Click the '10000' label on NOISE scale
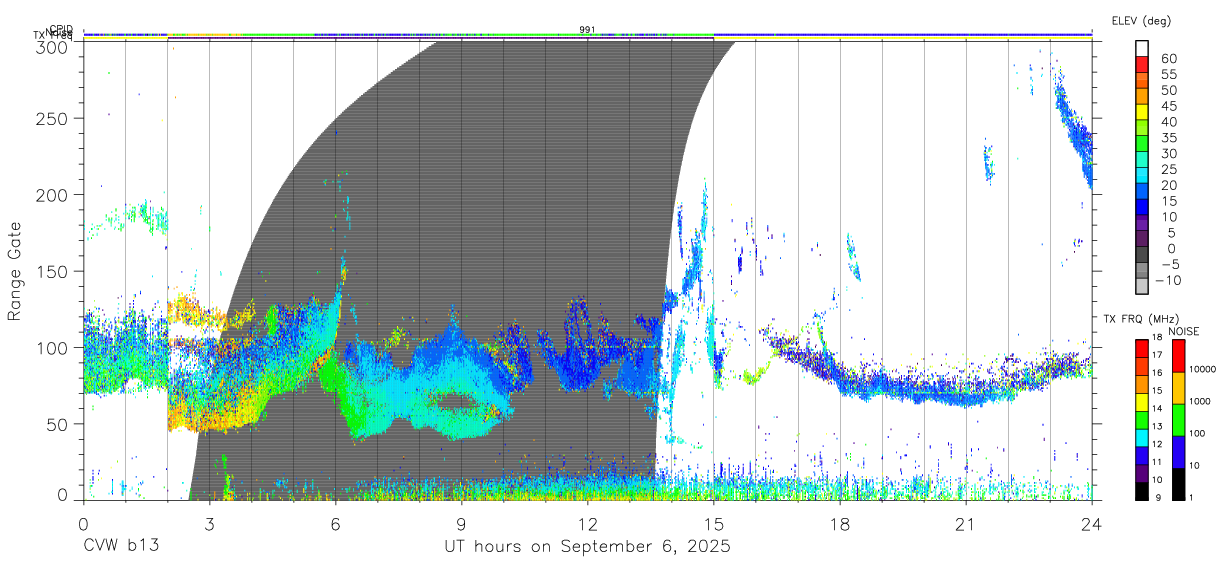The height and width of the screenshot is (567, 1228). point(1202,370)
